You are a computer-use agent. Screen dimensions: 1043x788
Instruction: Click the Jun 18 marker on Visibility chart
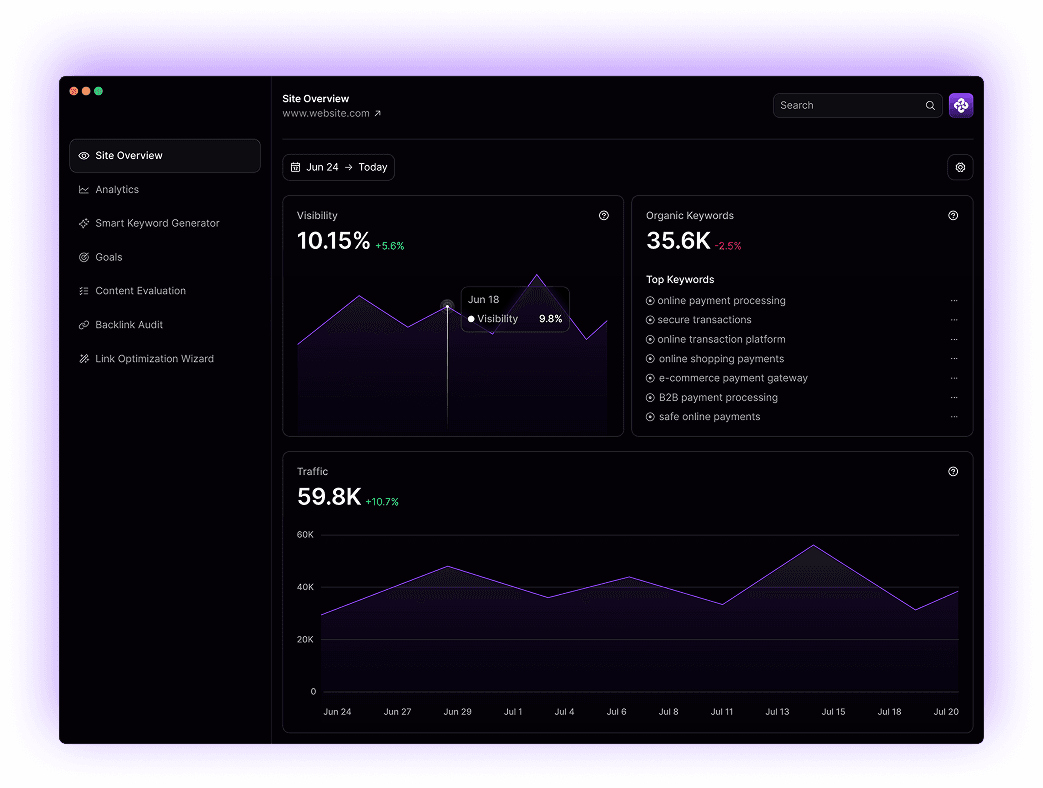[x=447, y=305]
